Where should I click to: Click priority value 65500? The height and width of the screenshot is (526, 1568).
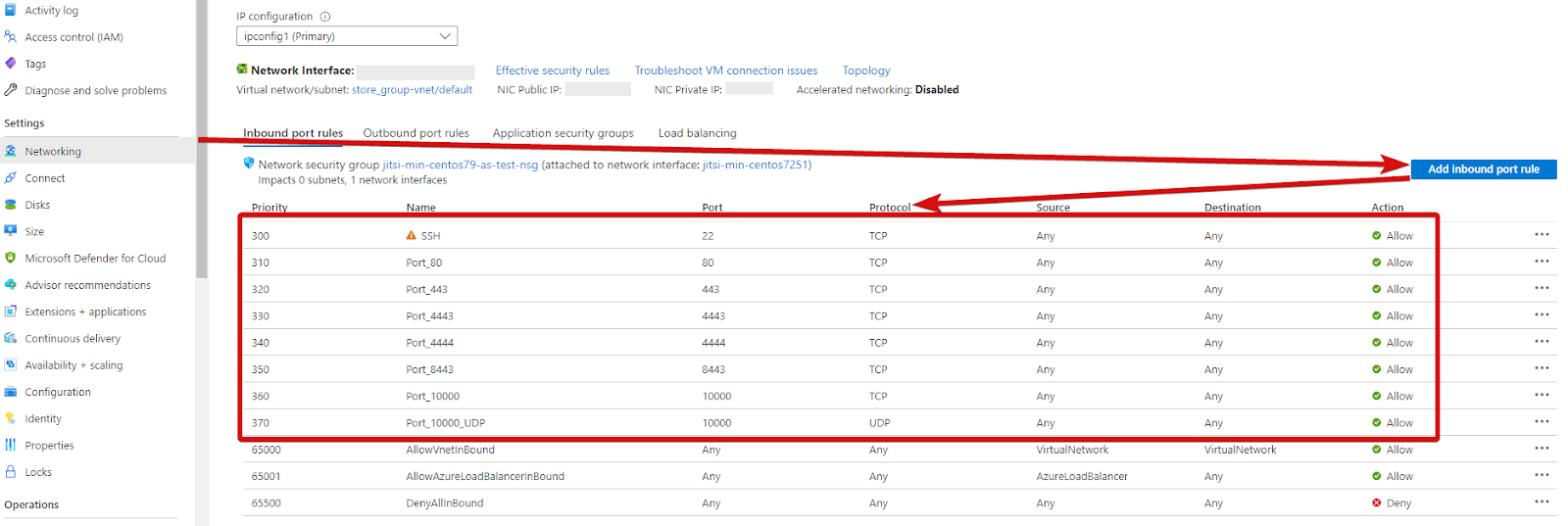(266, 503)
